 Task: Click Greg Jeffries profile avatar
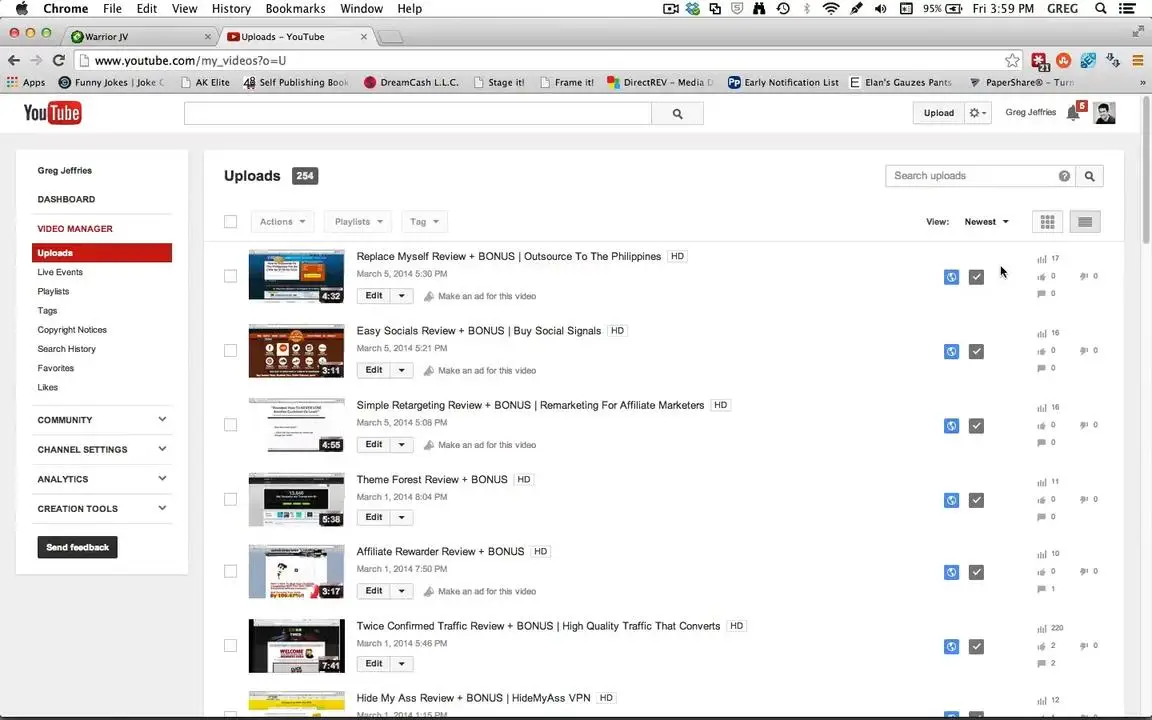coord(1104,112)
